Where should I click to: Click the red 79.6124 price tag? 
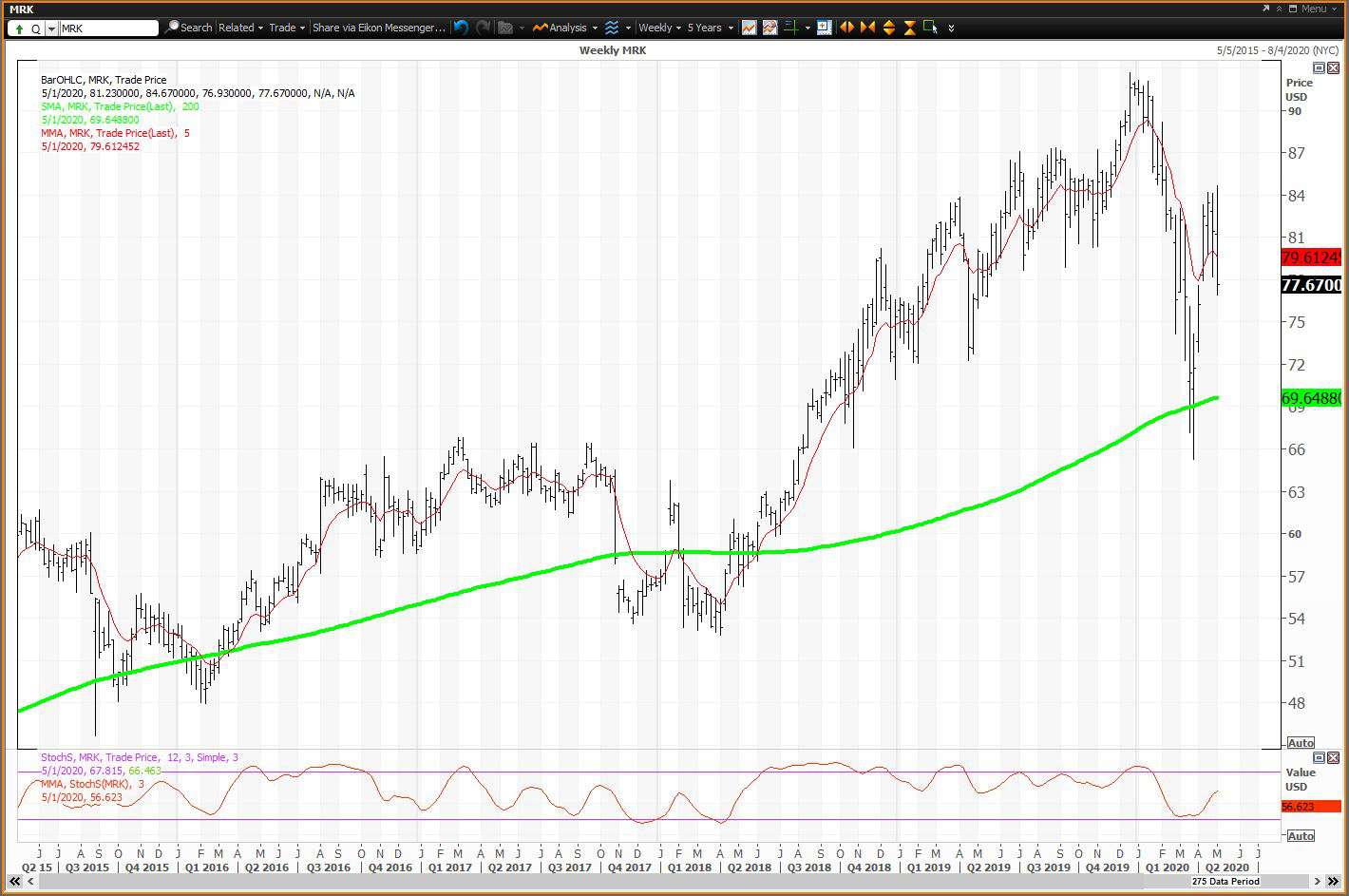(x=1311, y=257)
